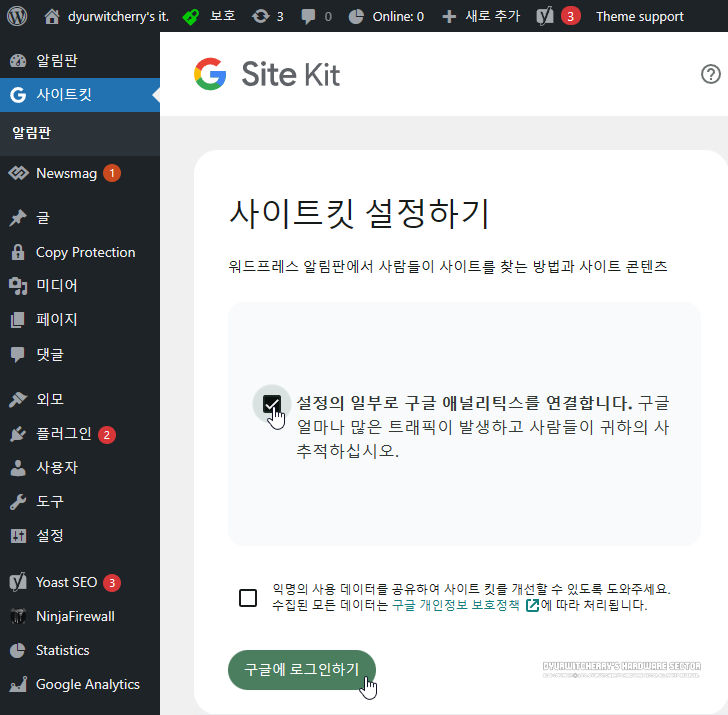Open the Newsmag menu item

point(66,173)
